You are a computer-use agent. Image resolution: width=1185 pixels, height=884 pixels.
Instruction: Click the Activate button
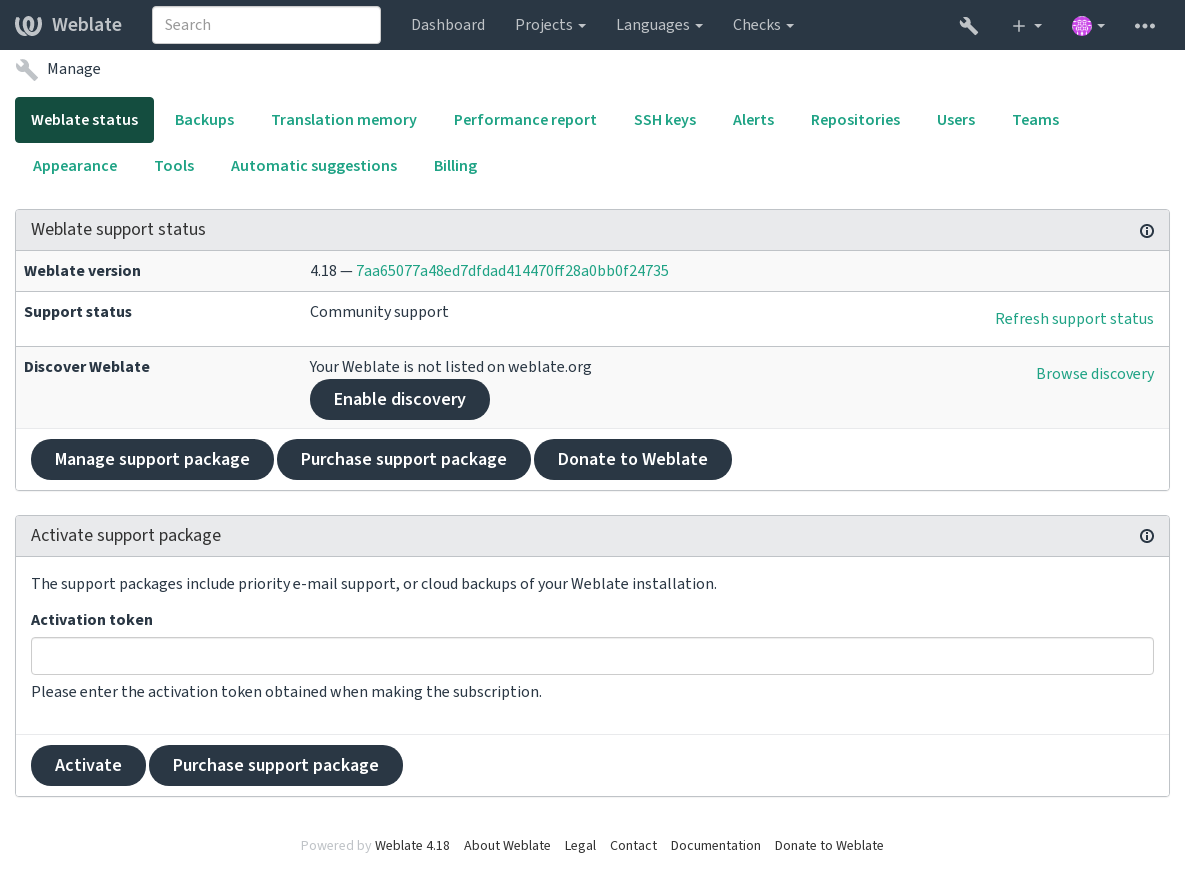coord(88,765)
